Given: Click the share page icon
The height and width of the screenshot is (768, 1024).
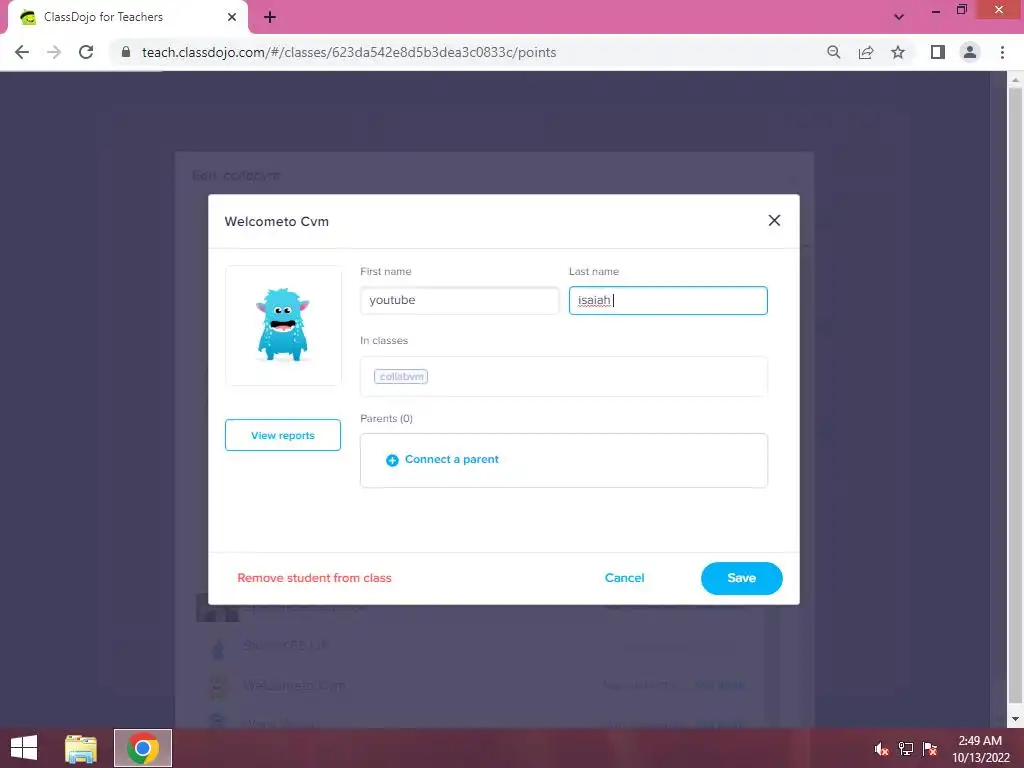Looking at the screenshot, I should point(866,52).
